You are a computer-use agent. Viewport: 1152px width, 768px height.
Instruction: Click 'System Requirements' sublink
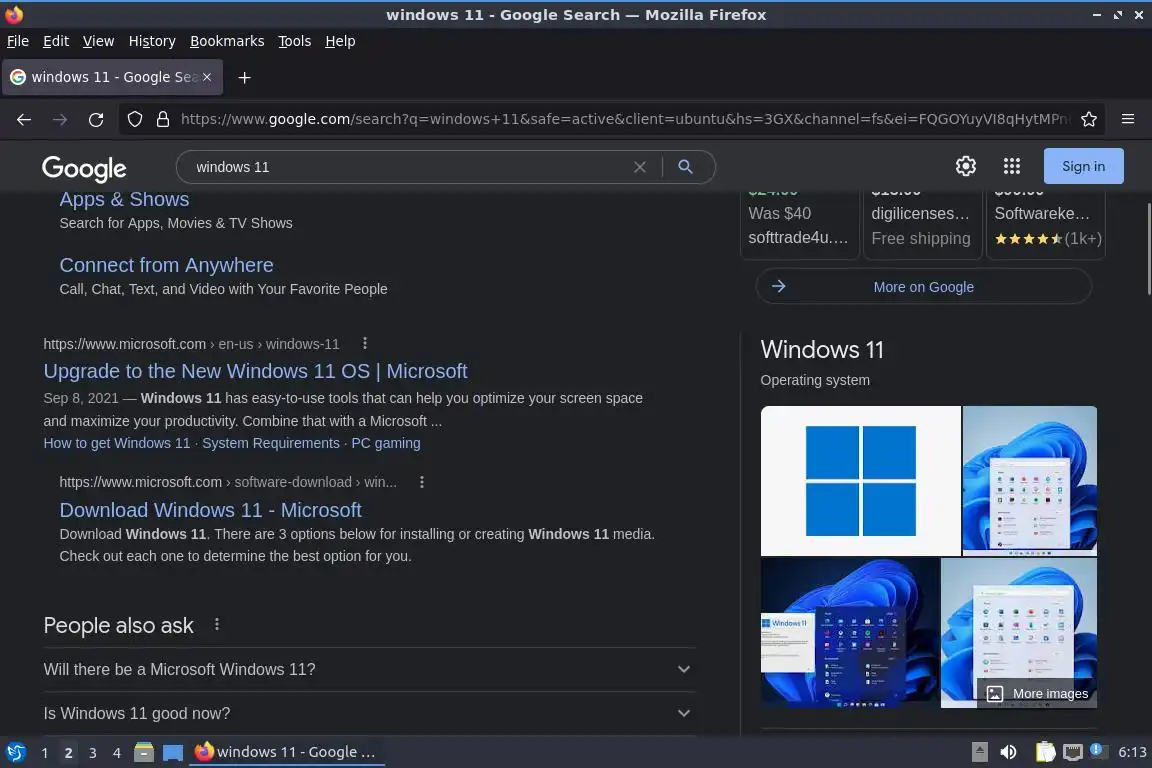(271, 443)
